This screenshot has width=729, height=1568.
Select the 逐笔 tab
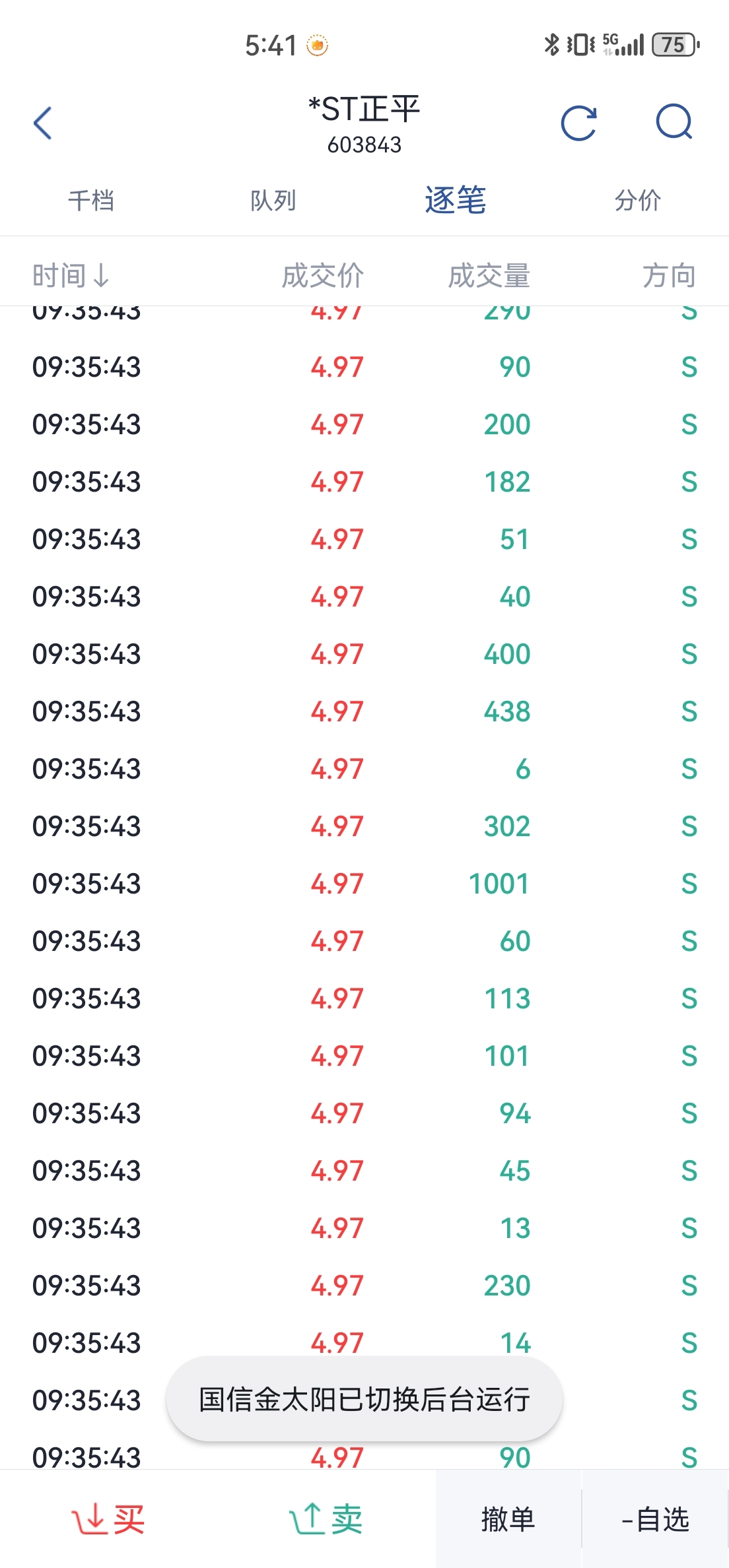point(456,201)
